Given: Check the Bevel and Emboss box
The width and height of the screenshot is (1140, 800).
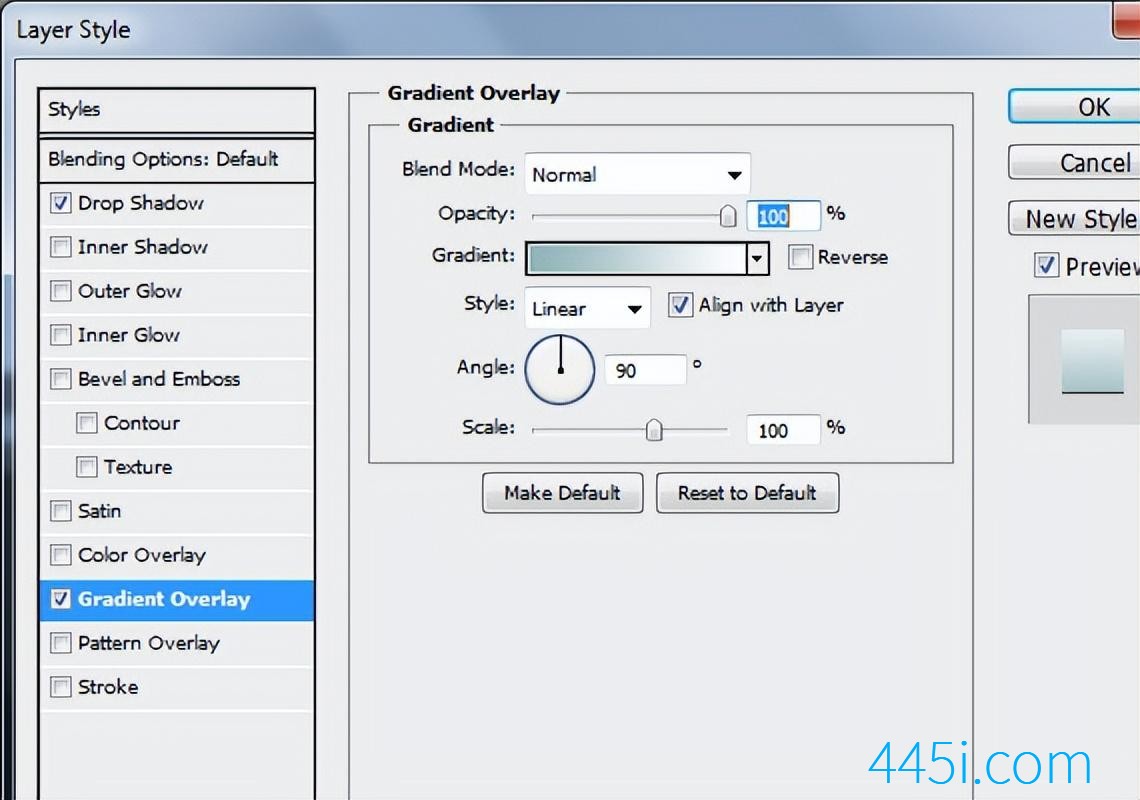Looking at the screenshot, I should 61,379.
